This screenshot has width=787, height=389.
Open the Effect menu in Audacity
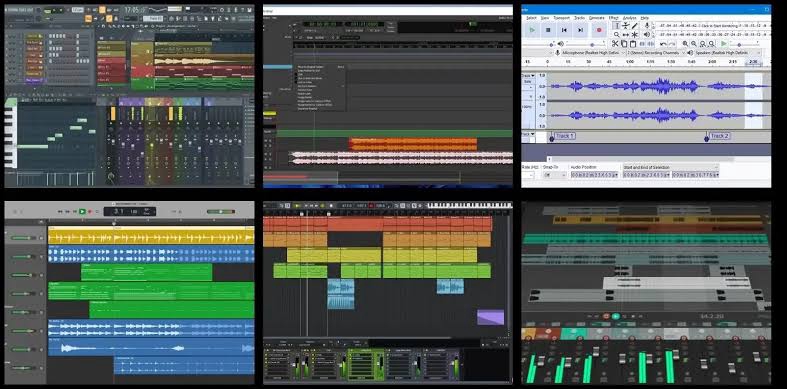(x=613, y=18)
